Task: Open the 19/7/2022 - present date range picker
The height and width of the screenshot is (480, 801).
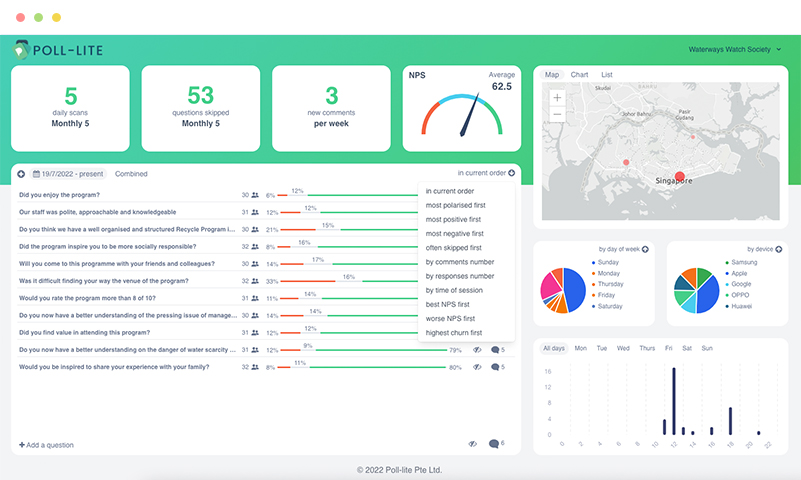Action: point(68,174)
